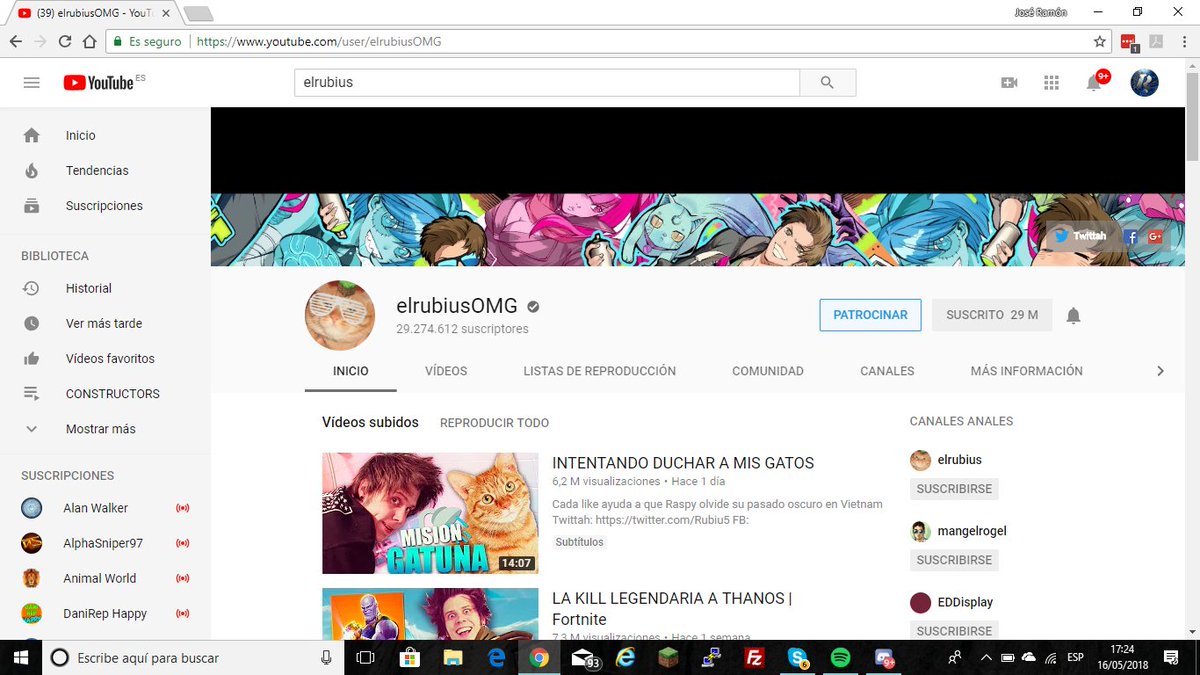
Task: Open video title INTENTANDO DUCHAR A MIS GATOS
Action: click(x=683, y=463)
